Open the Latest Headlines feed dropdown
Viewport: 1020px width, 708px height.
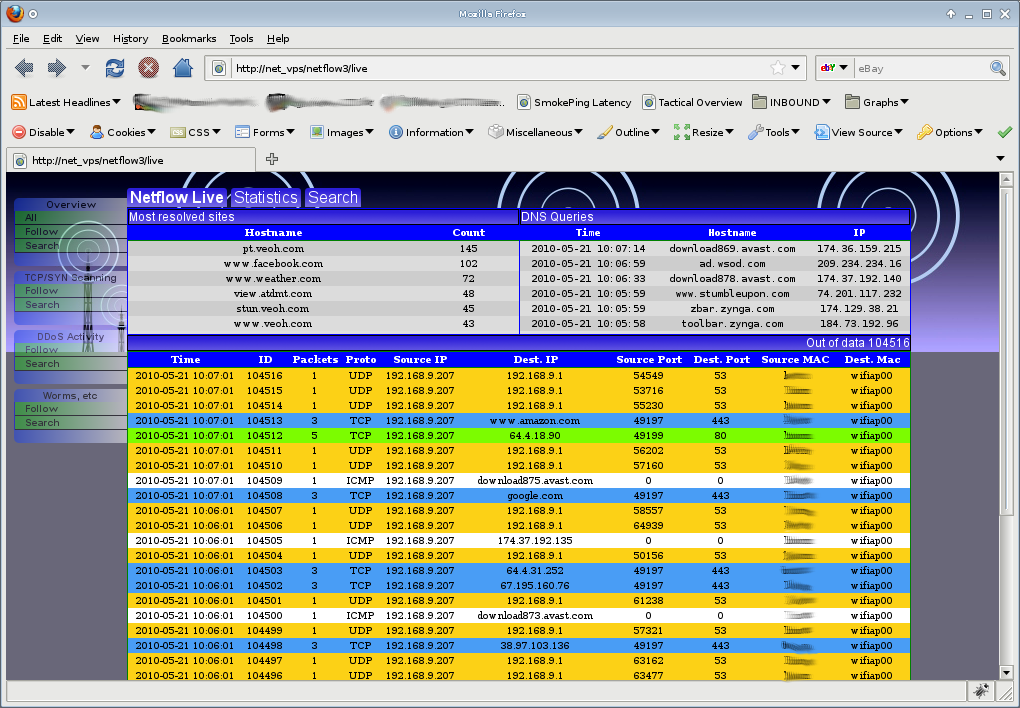pos(66,102)
